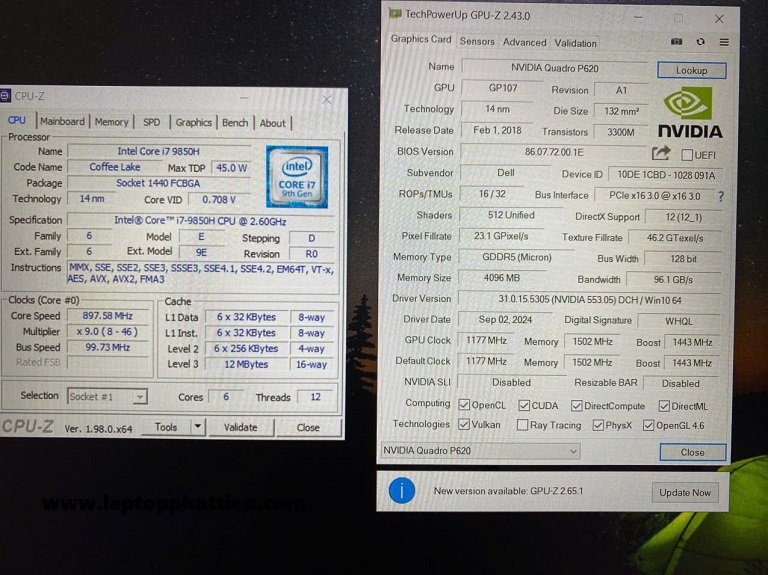
Task: Click the GPU Name field NVIDIA Quadro P620
Action: (554, 68)
